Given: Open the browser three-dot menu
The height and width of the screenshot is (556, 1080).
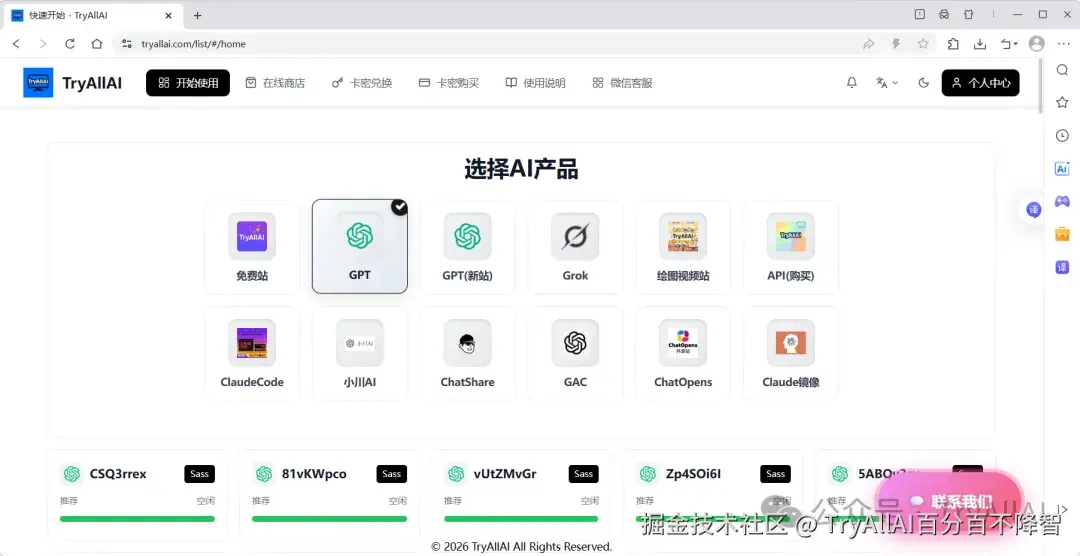Looking at the screenshot, I should (x=1063, y=43).
